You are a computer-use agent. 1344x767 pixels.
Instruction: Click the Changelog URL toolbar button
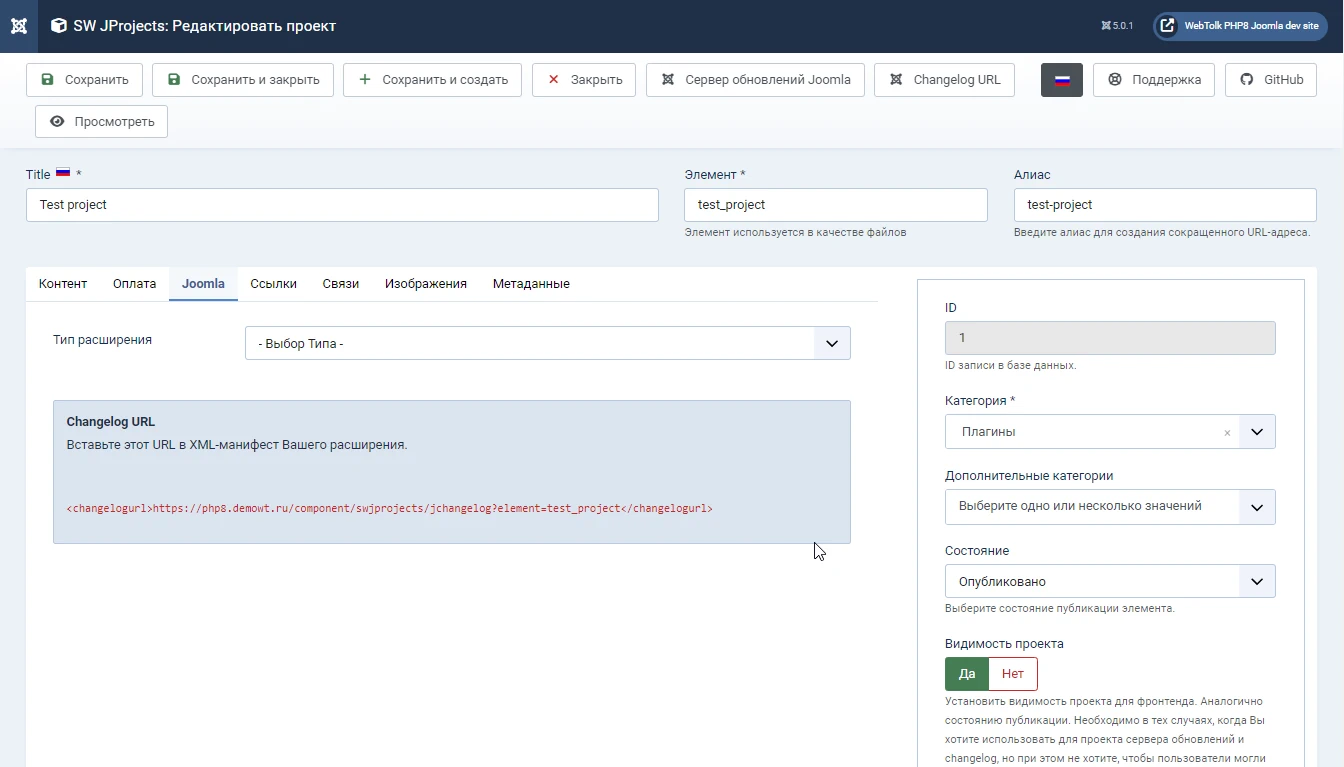pos(944,80)
